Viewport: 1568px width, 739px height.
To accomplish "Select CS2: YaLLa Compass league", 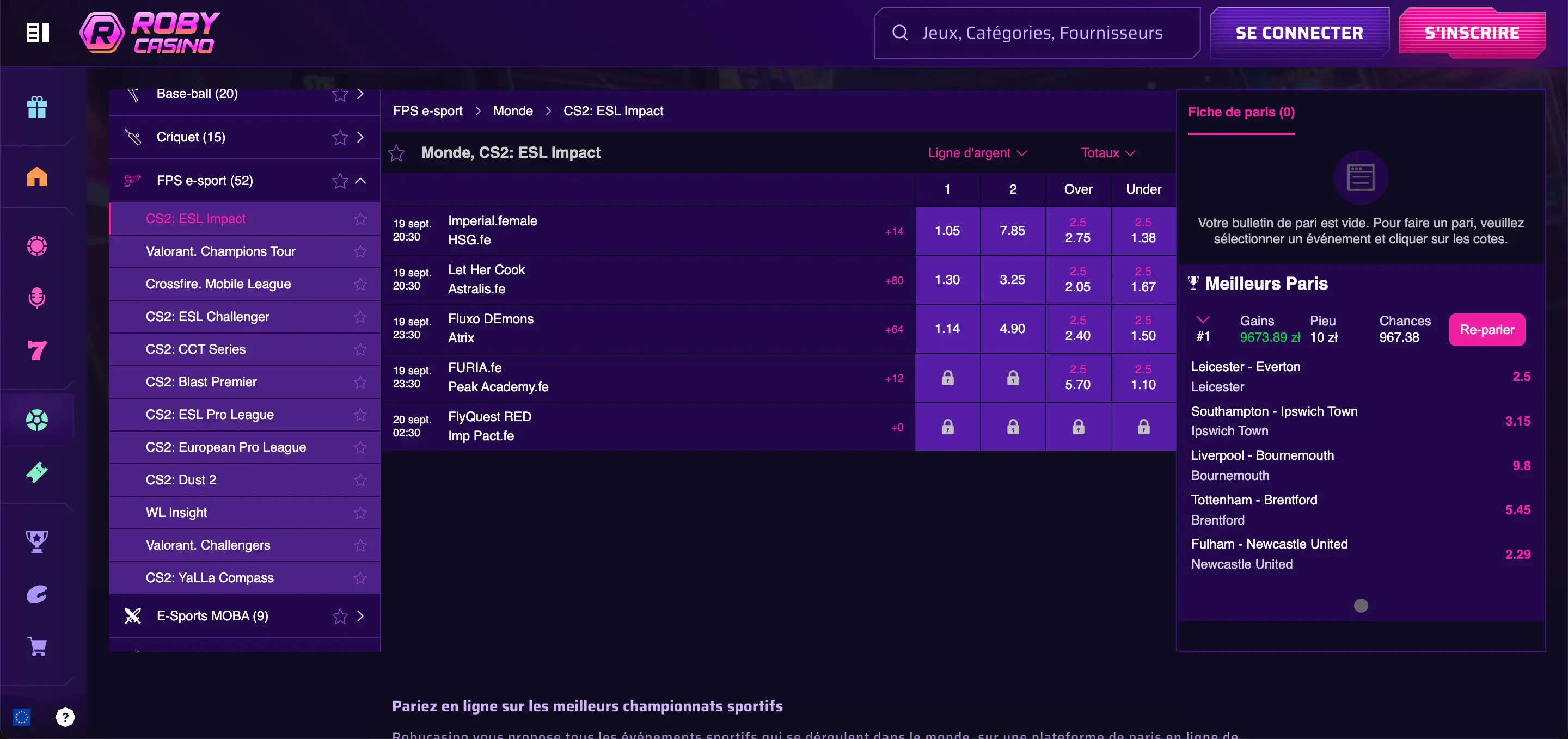I will [x=244, y=578].
